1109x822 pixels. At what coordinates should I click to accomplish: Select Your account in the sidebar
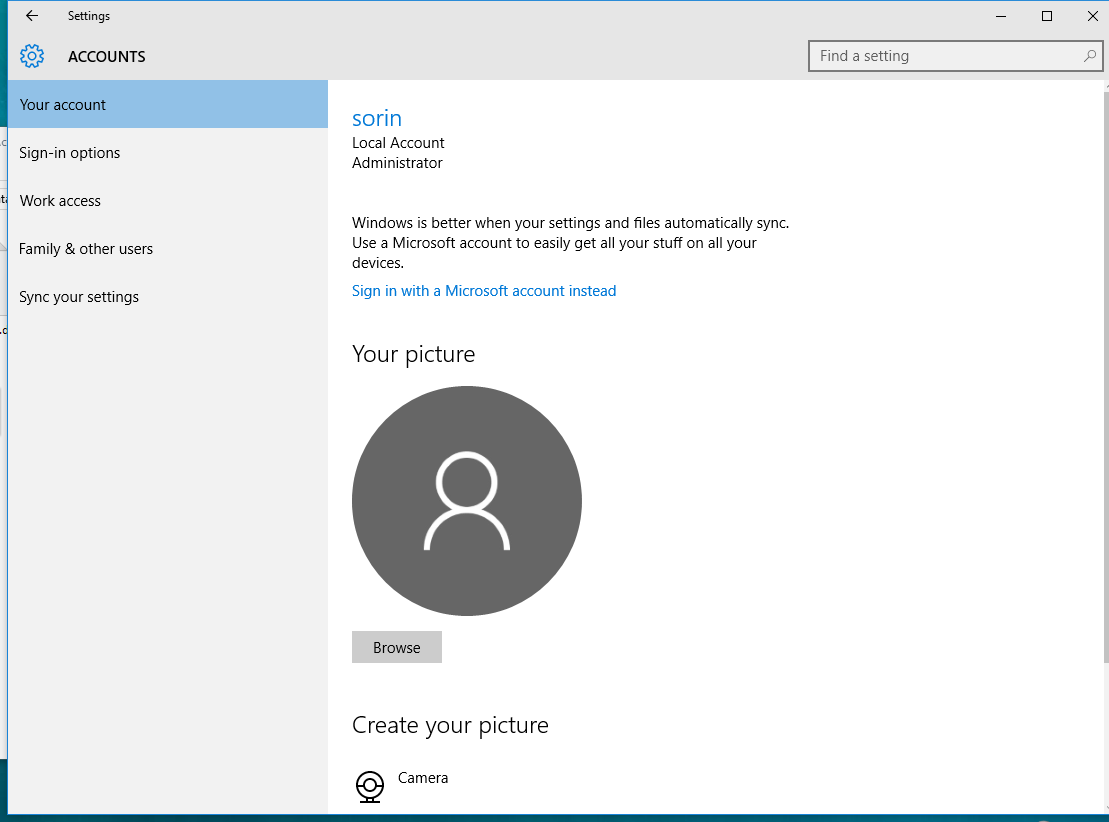[x=62, y=104]
